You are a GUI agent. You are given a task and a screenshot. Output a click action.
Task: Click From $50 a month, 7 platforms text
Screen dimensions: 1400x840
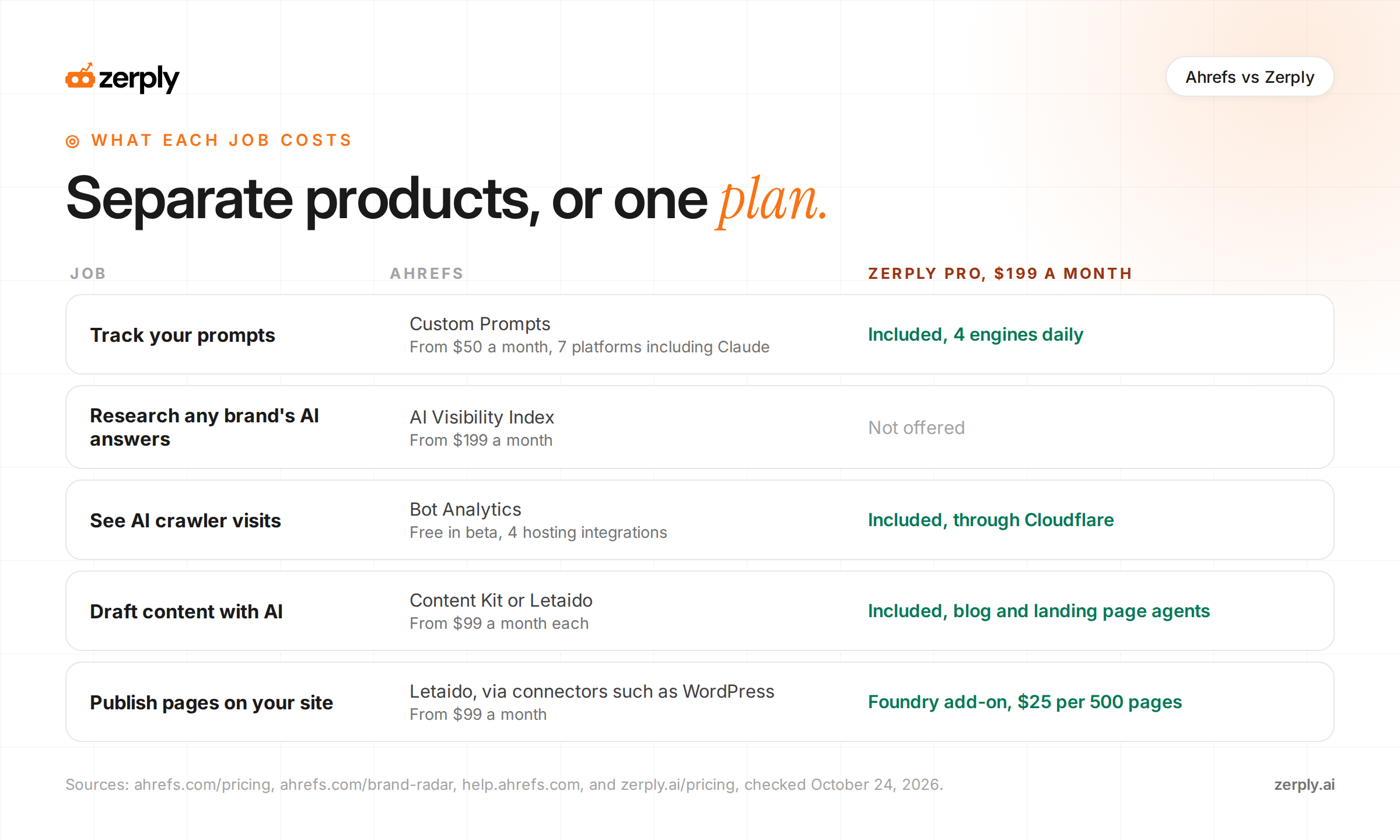tap(589, 347)
